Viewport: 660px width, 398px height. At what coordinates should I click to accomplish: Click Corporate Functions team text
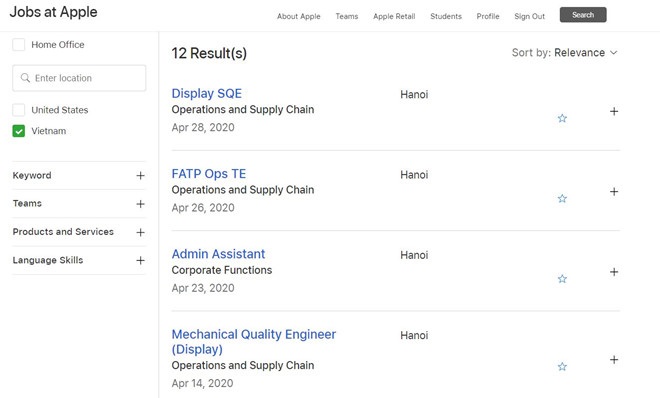[x=222, y=270]
